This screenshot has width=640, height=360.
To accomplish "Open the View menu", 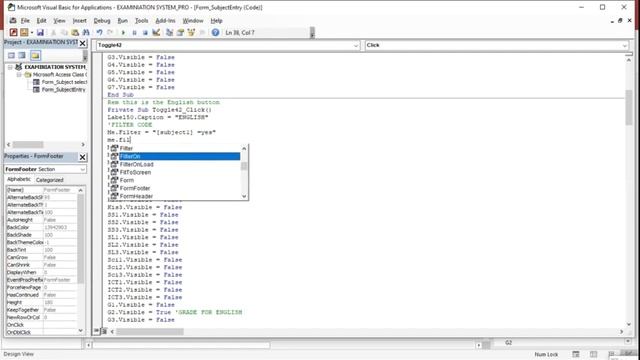I will pos(59,20).
